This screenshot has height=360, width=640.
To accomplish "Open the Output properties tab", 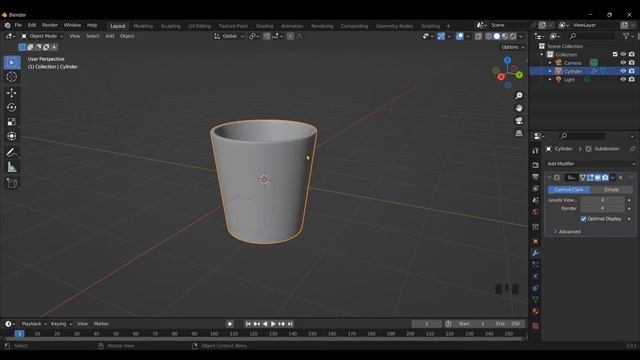I will pyautogui.click(x=536, y=177).
